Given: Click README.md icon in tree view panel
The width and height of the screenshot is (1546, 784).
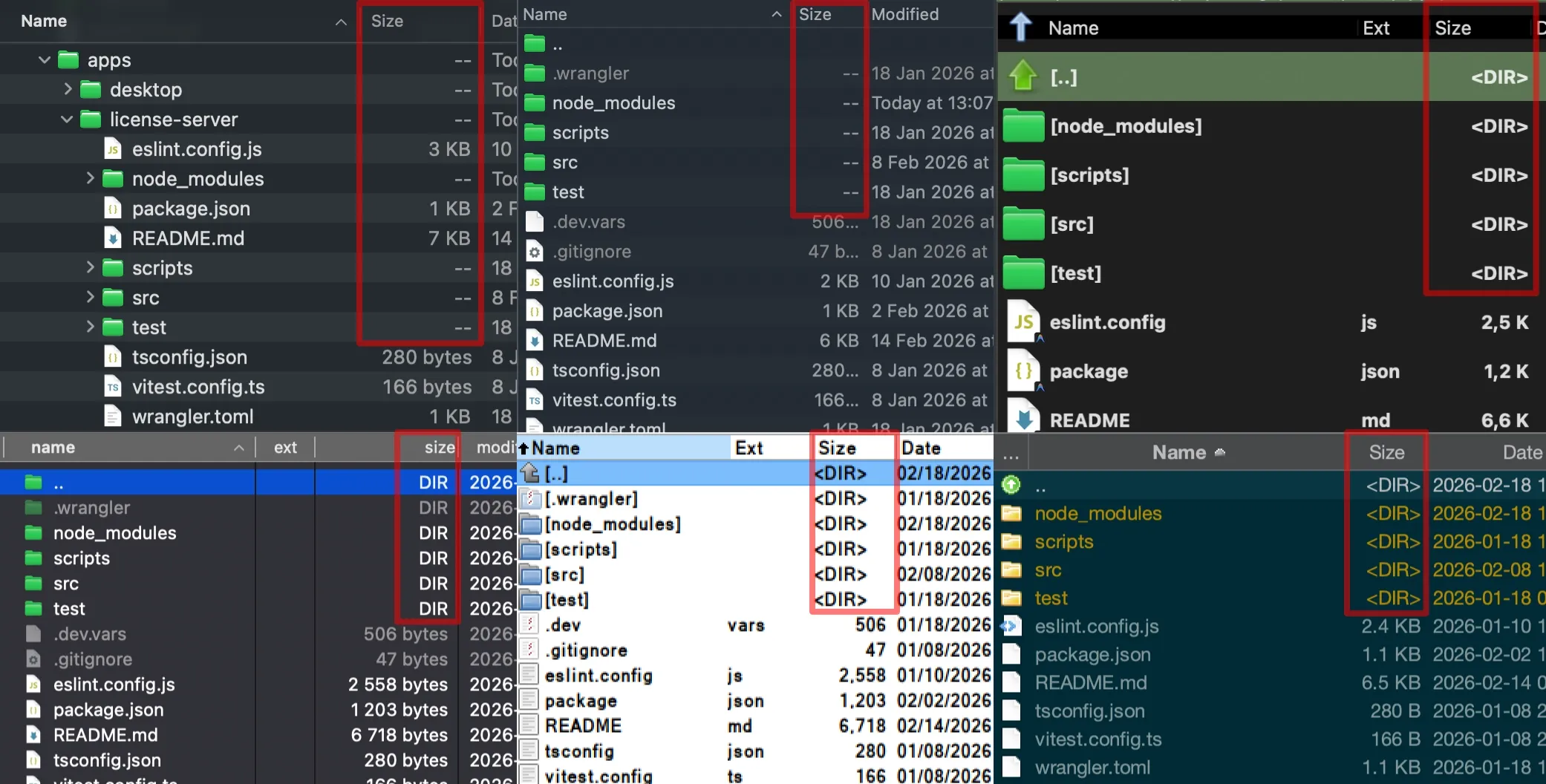Looking at the screenshot, I should [113, 238].
